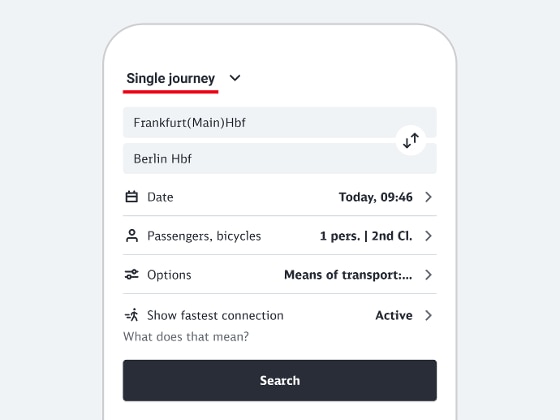Click the calendar icon beside Date
This screenshot has height=420, width=560.
click(x=131, y=197)
